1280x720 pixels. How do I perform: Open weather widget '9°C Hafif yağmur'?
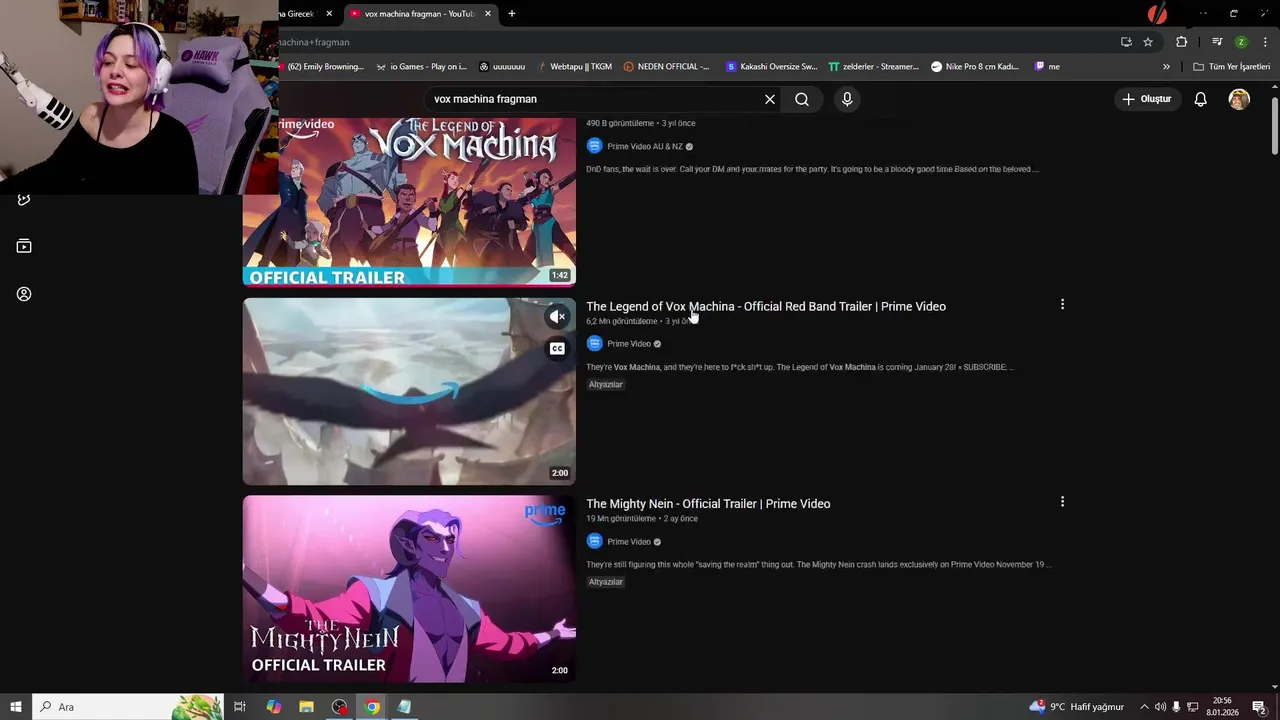coord(1077,707)
